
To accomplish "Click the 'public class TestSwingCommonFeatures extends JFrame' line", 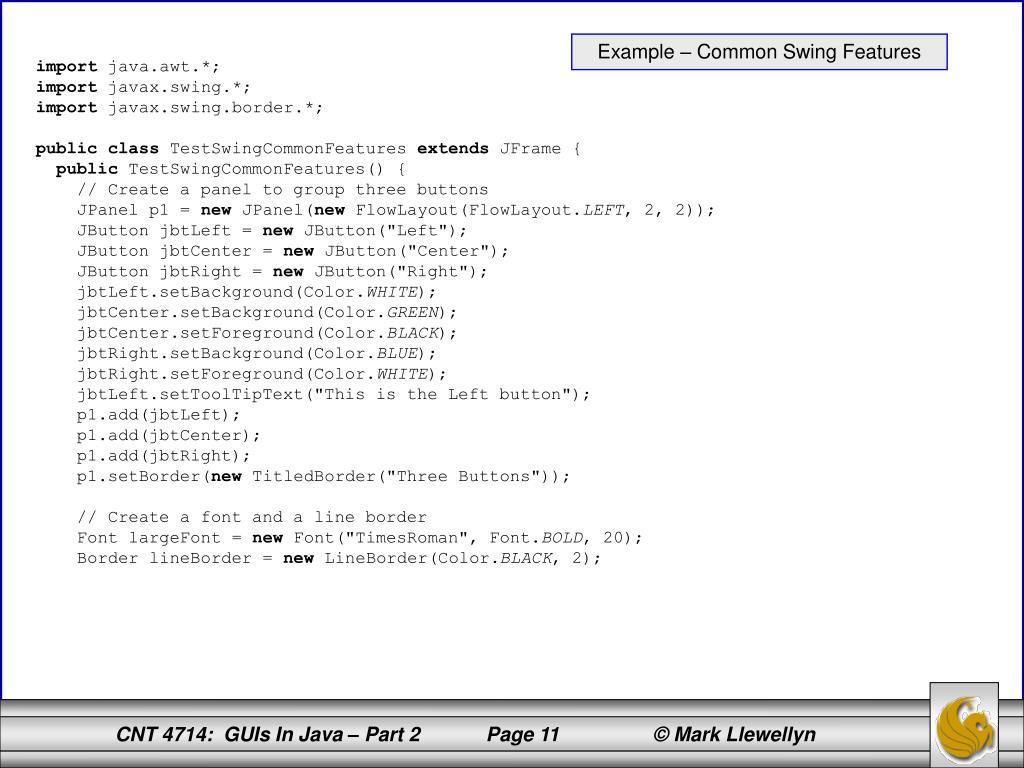I will [308, 149].
